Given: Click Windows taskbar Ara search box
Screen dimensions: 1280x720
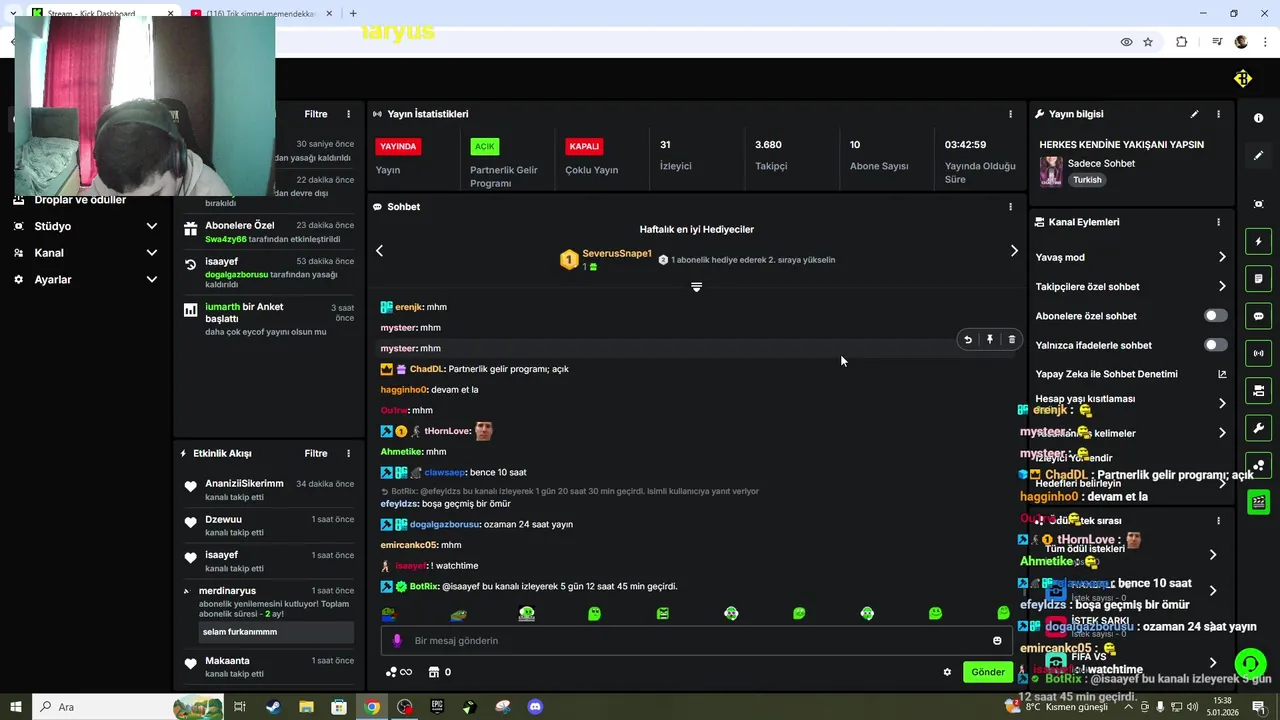Looking at the screenshot, I should click(x=128, y=707).
